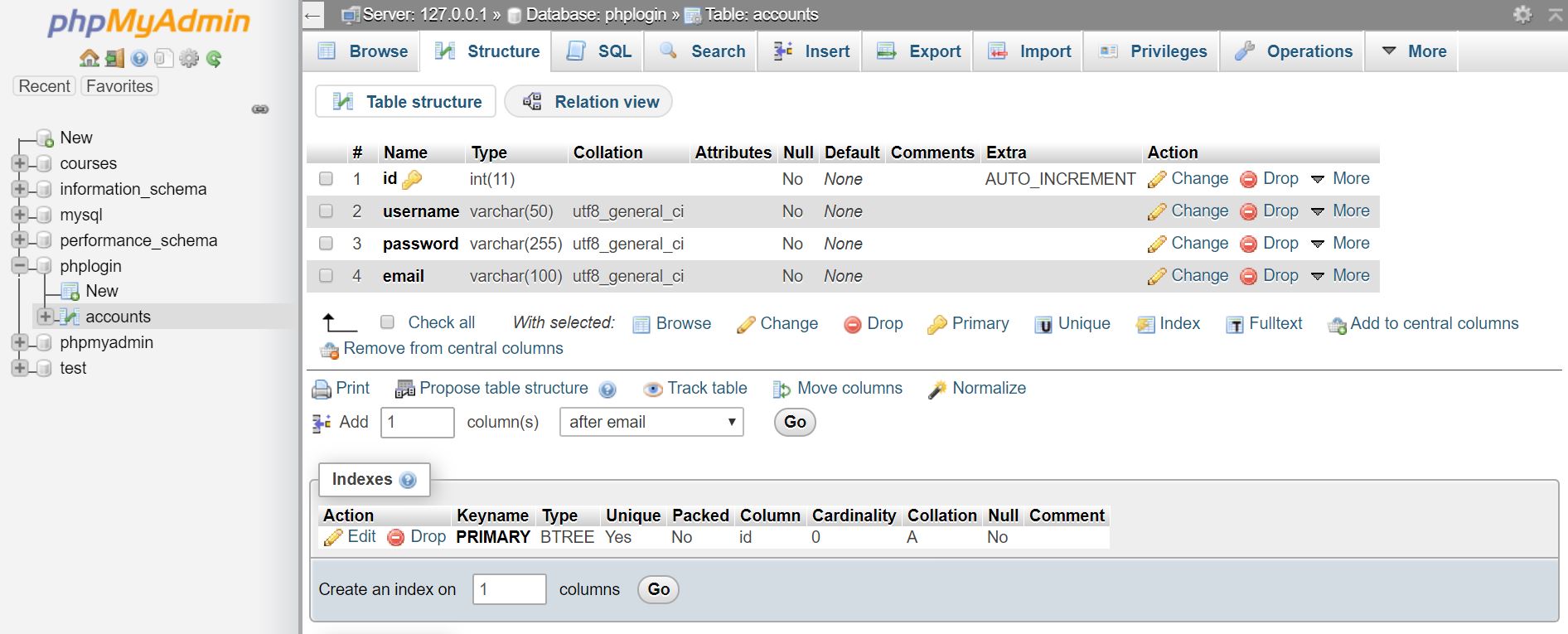
Task: Open the Privileges tab
Action: pos(1152,51)
